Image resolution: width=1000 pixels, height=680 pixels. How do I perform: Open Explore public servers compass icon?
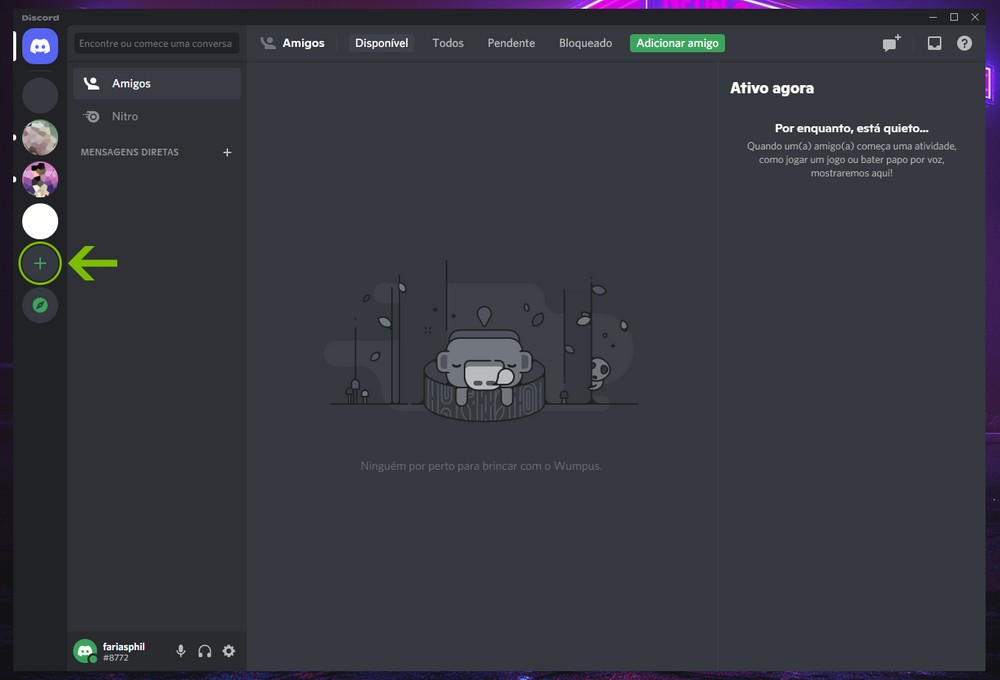pyautogui.click(x=40, y=305)
